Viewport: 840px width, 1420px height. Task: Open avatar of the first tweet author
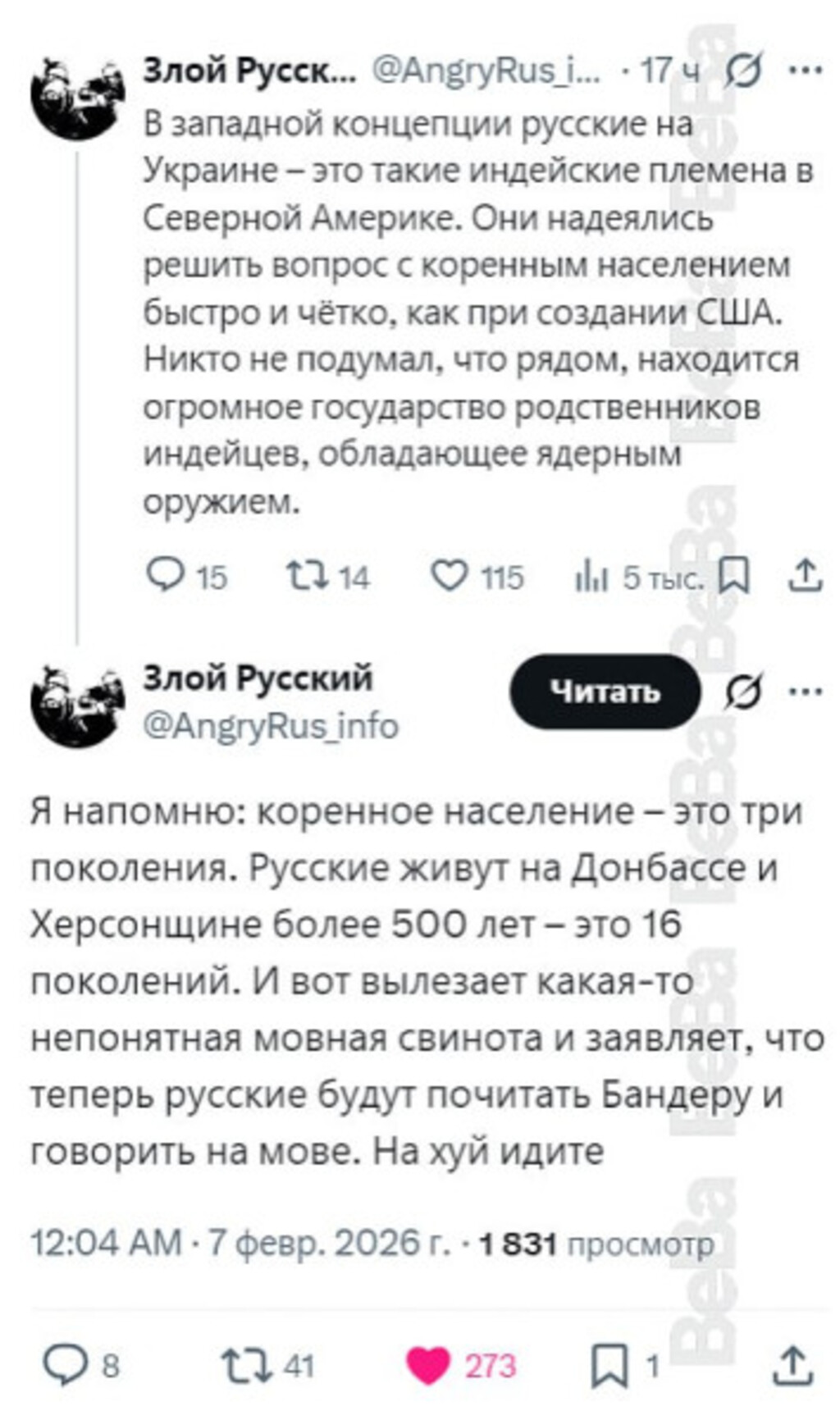(76, 97)
